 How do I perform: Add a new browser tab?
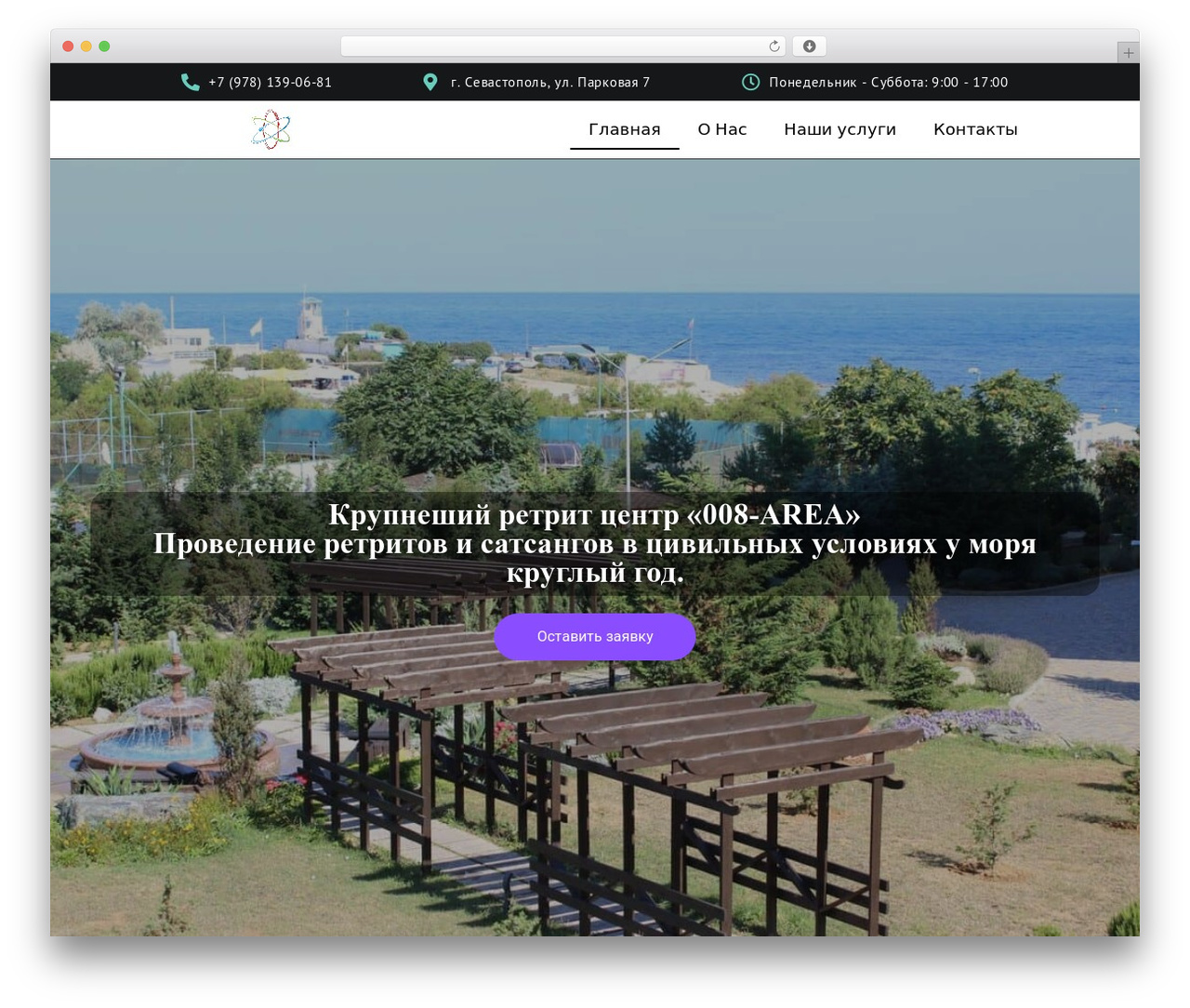tap(1128, 53)
